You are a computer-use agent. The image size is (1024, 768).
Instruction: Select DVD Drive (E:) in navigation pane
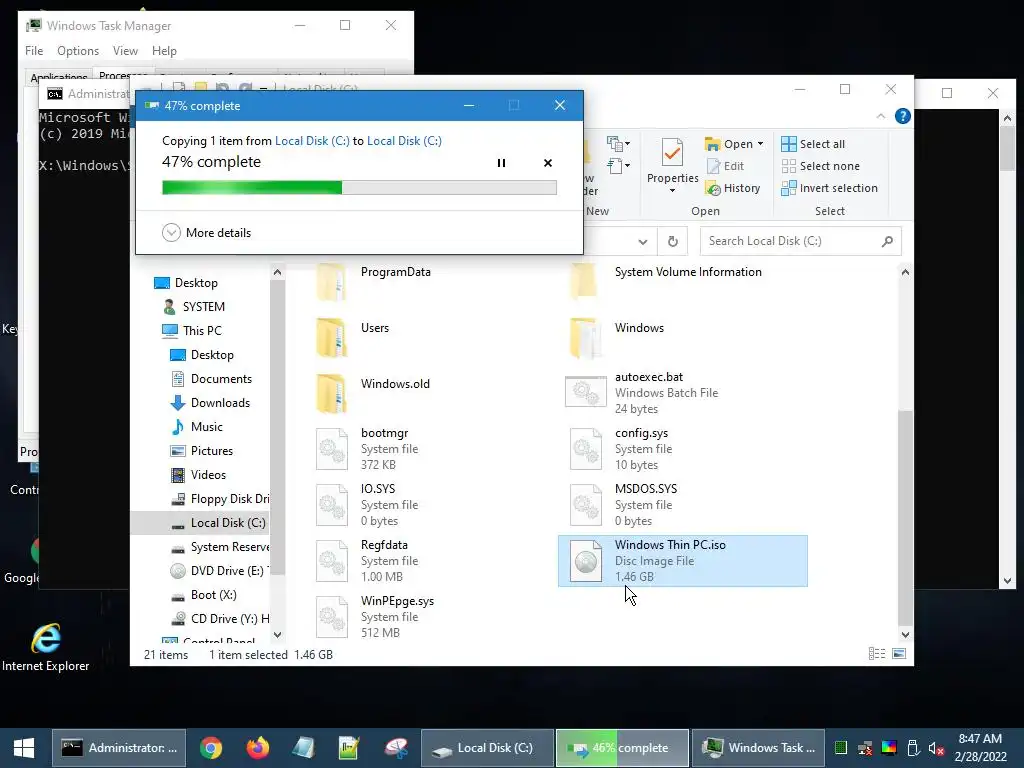click(x=219, y=571)
